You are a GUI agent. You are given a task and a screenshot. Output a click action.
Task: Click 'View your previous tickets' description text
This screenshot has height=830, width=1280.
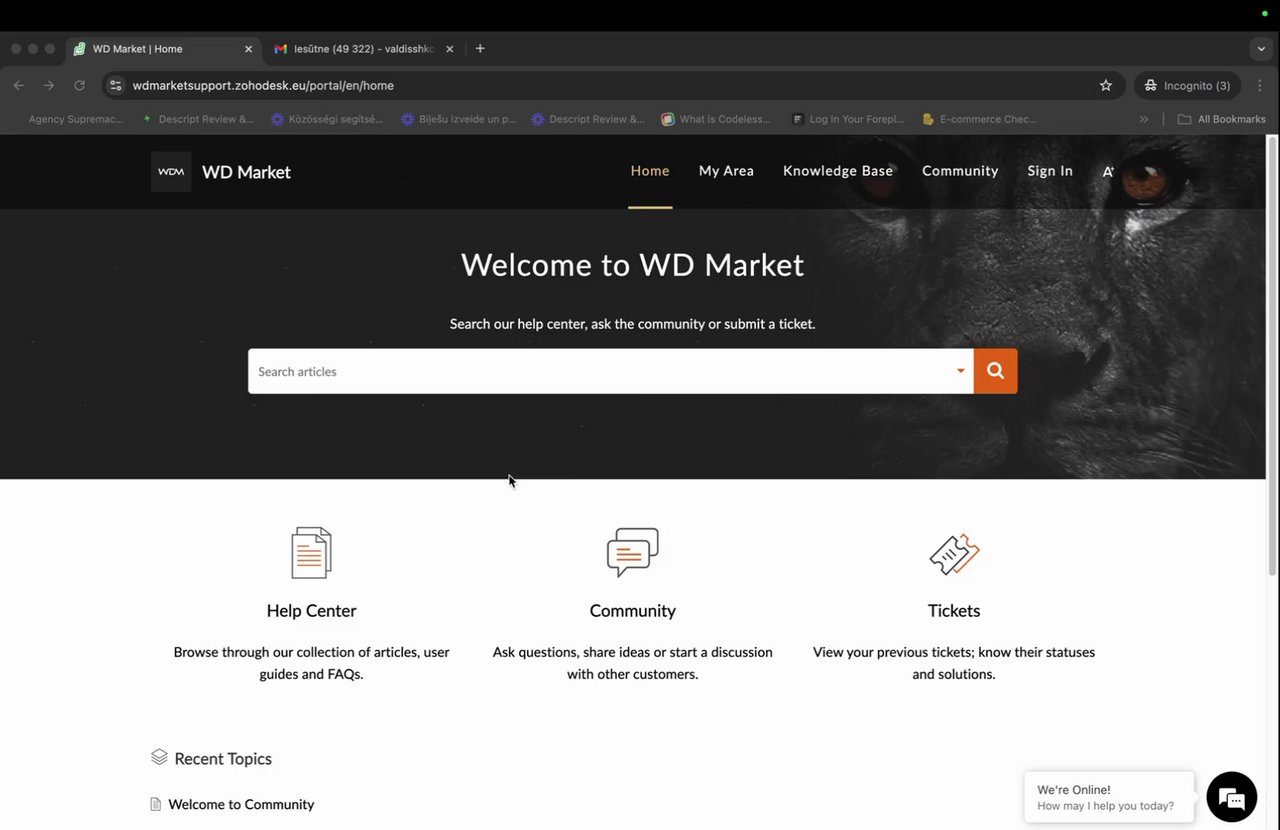tap(954, 663)
